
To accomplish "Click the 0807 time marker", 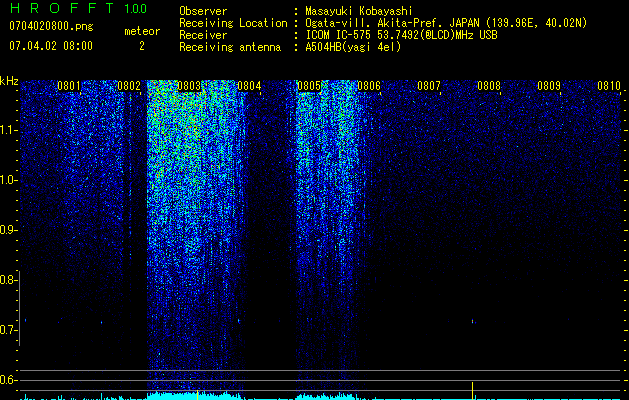I will (429, 86).
